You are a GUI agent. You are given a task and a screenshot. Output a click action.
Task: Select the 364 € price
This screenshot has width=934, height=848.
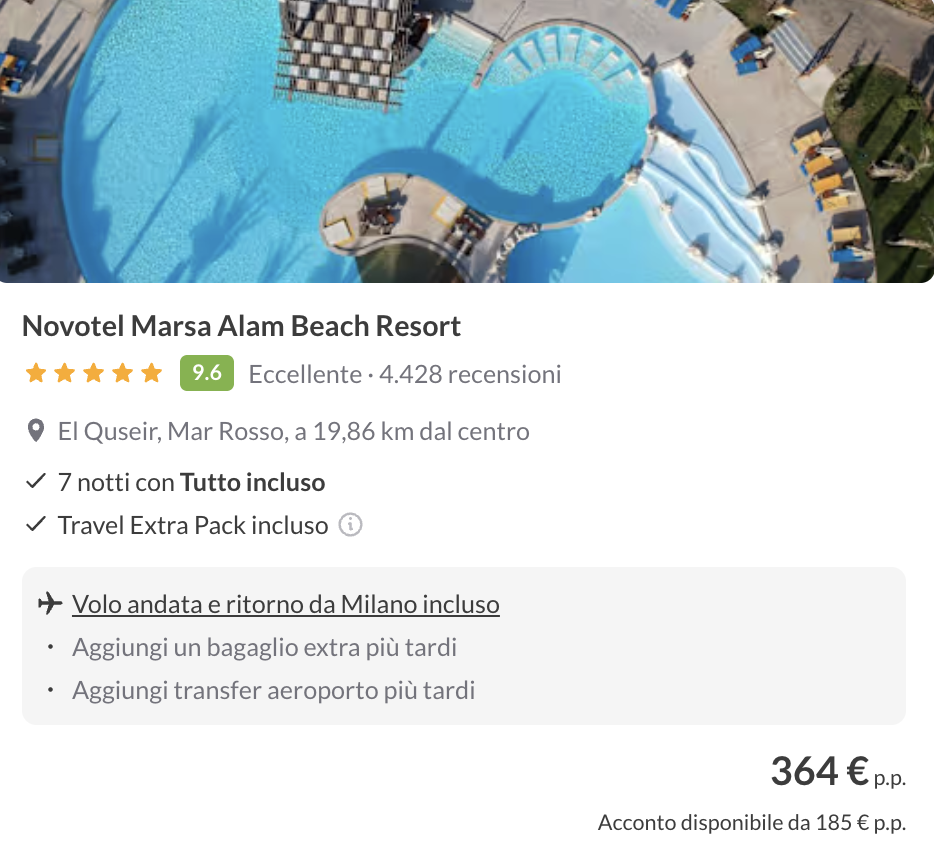pyautogui.click(x=819, y=771)
